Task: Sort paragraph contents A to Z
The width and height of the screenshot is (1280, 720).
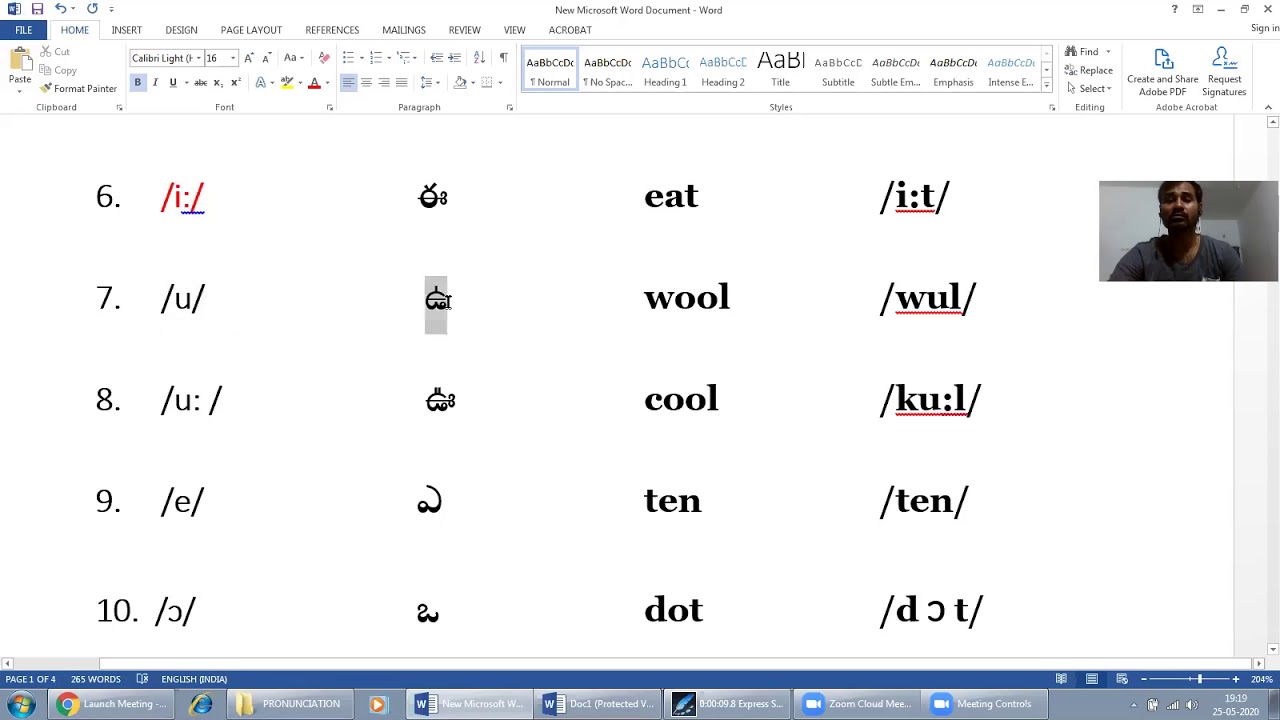Action: tap(479, 57)
